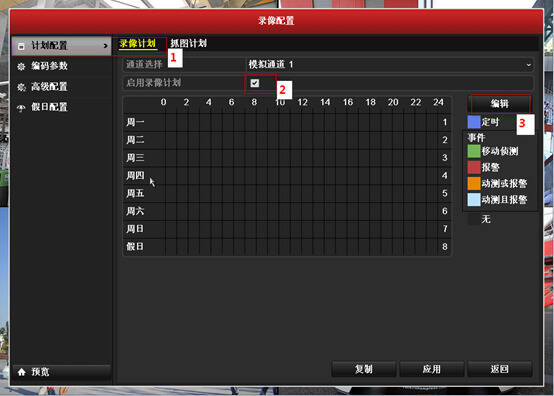Image resolution: width=554 pixels, height=396 pixels.
Task: Click hour 12 in timeline header
Action: pyautogui.click(x=302, y=102)
